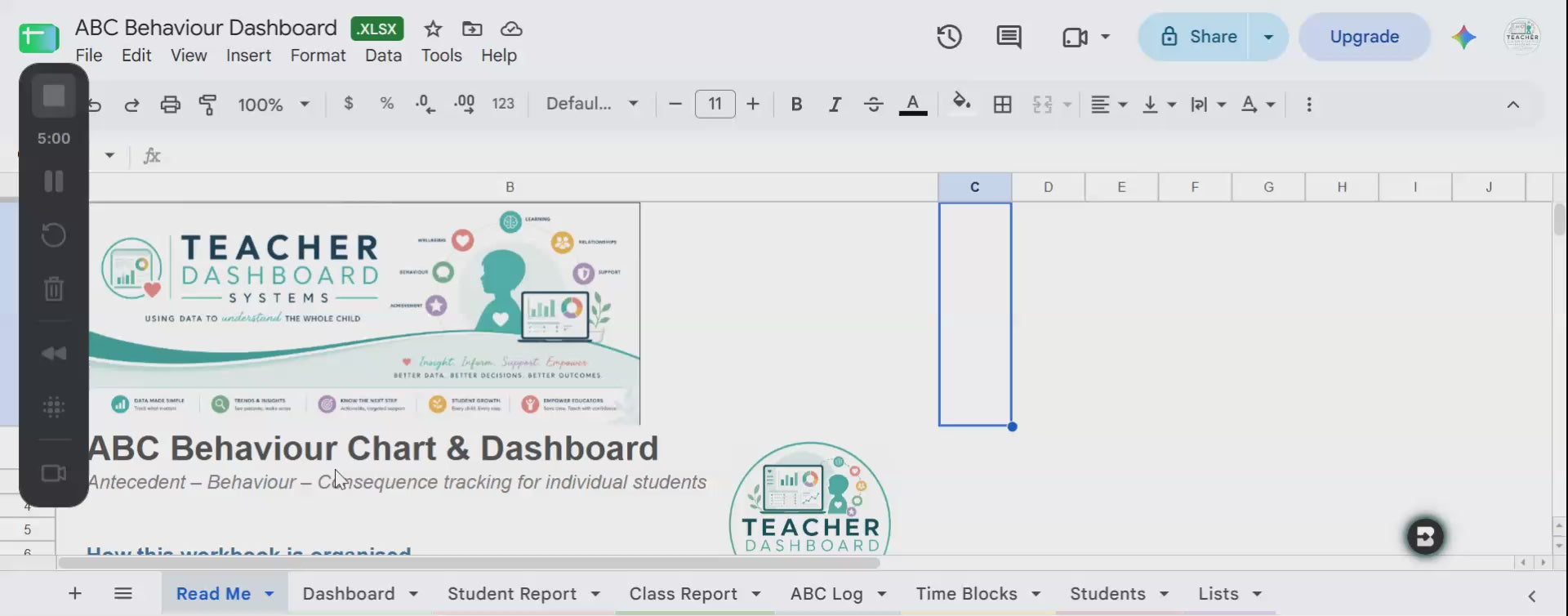Open the Help menu
The image size is (1568, 616).
[x=498, y=56]
